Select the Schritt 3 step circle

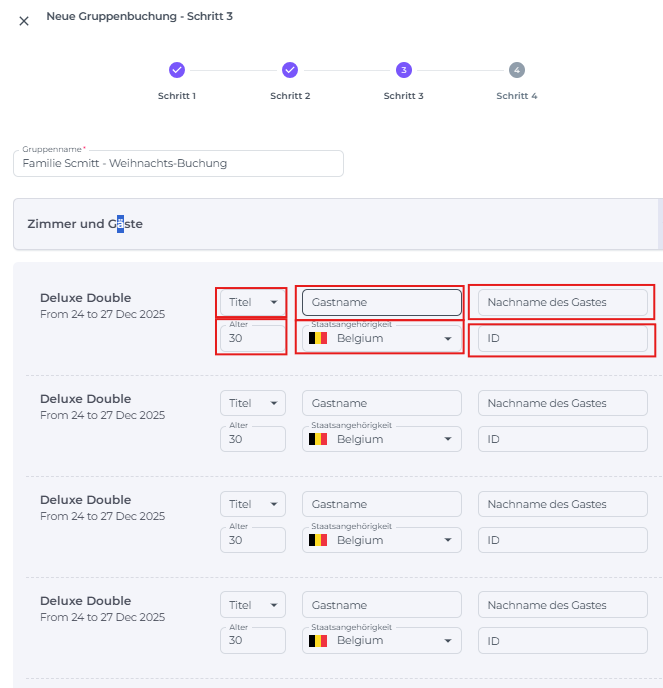point(403,70)
